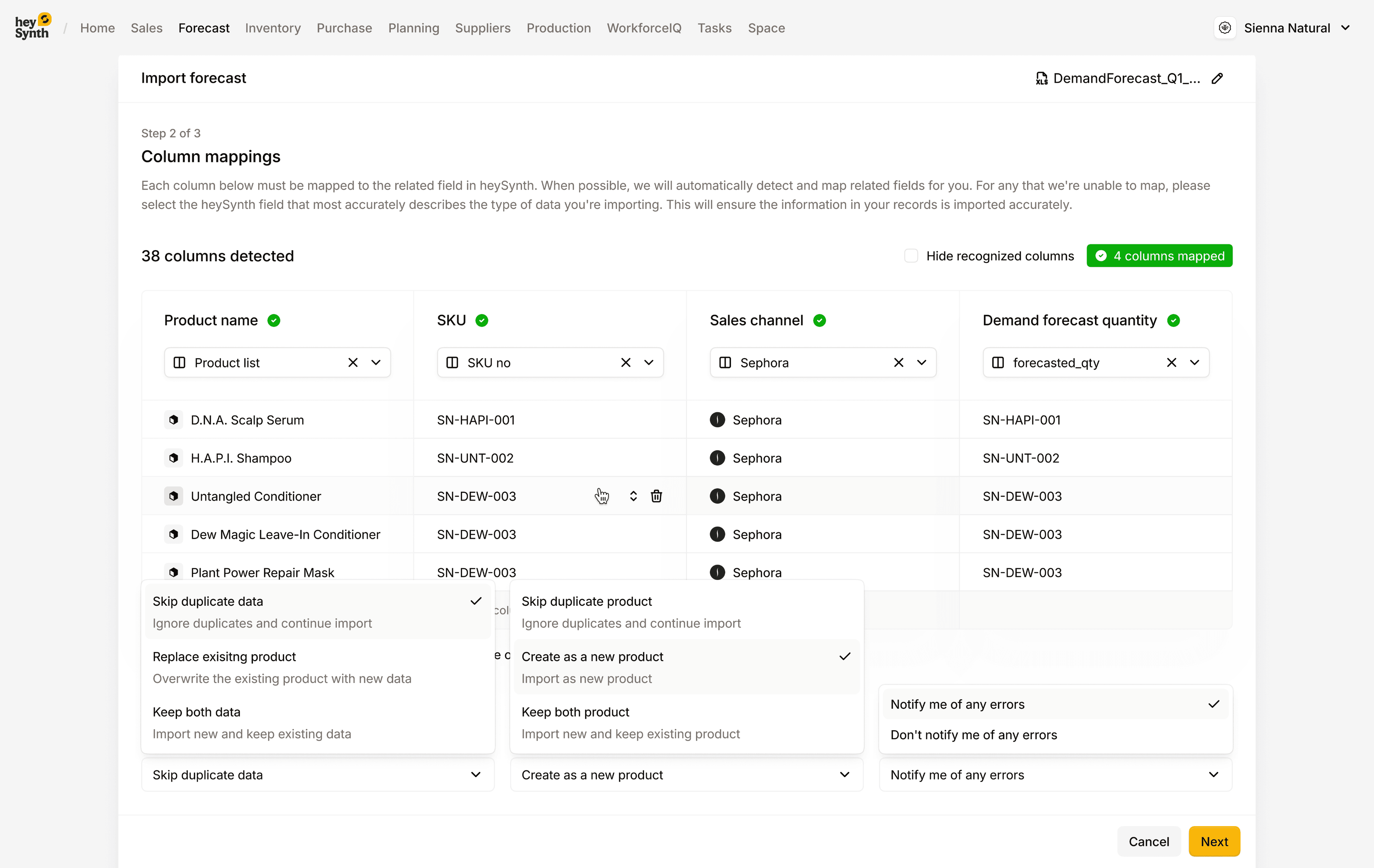Go to the Inventory nav item

pos(273,28)
